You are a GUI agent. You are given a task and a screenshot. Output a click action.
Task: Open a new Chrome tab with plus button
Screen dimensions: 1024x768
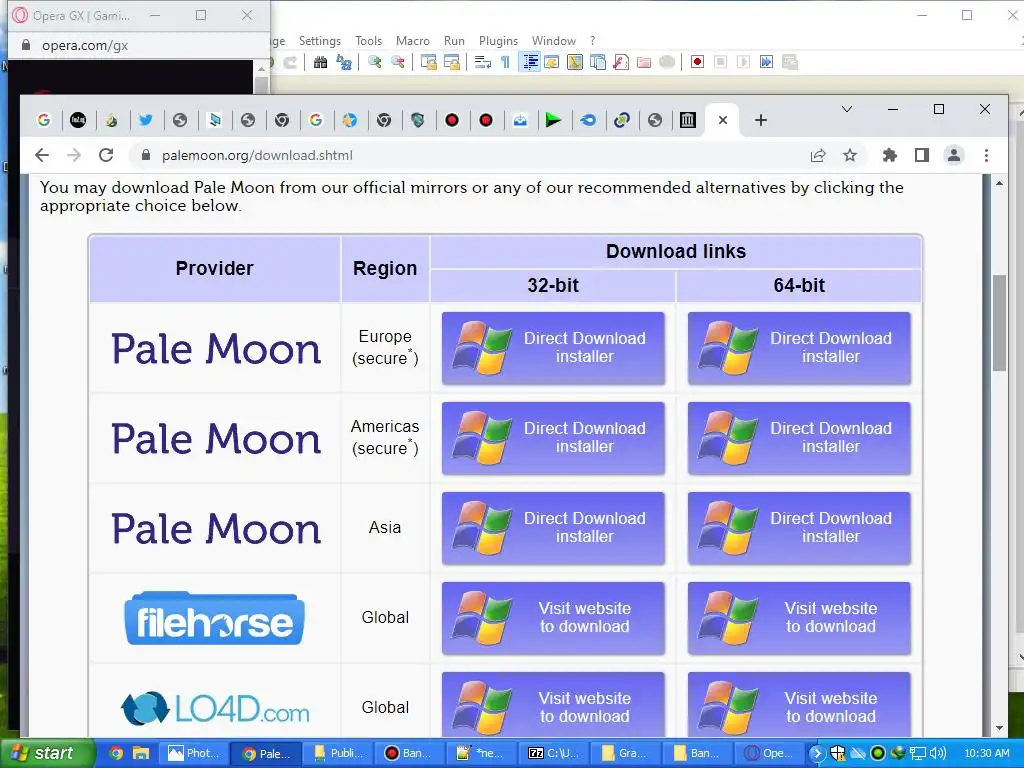[x=761, y=120]
